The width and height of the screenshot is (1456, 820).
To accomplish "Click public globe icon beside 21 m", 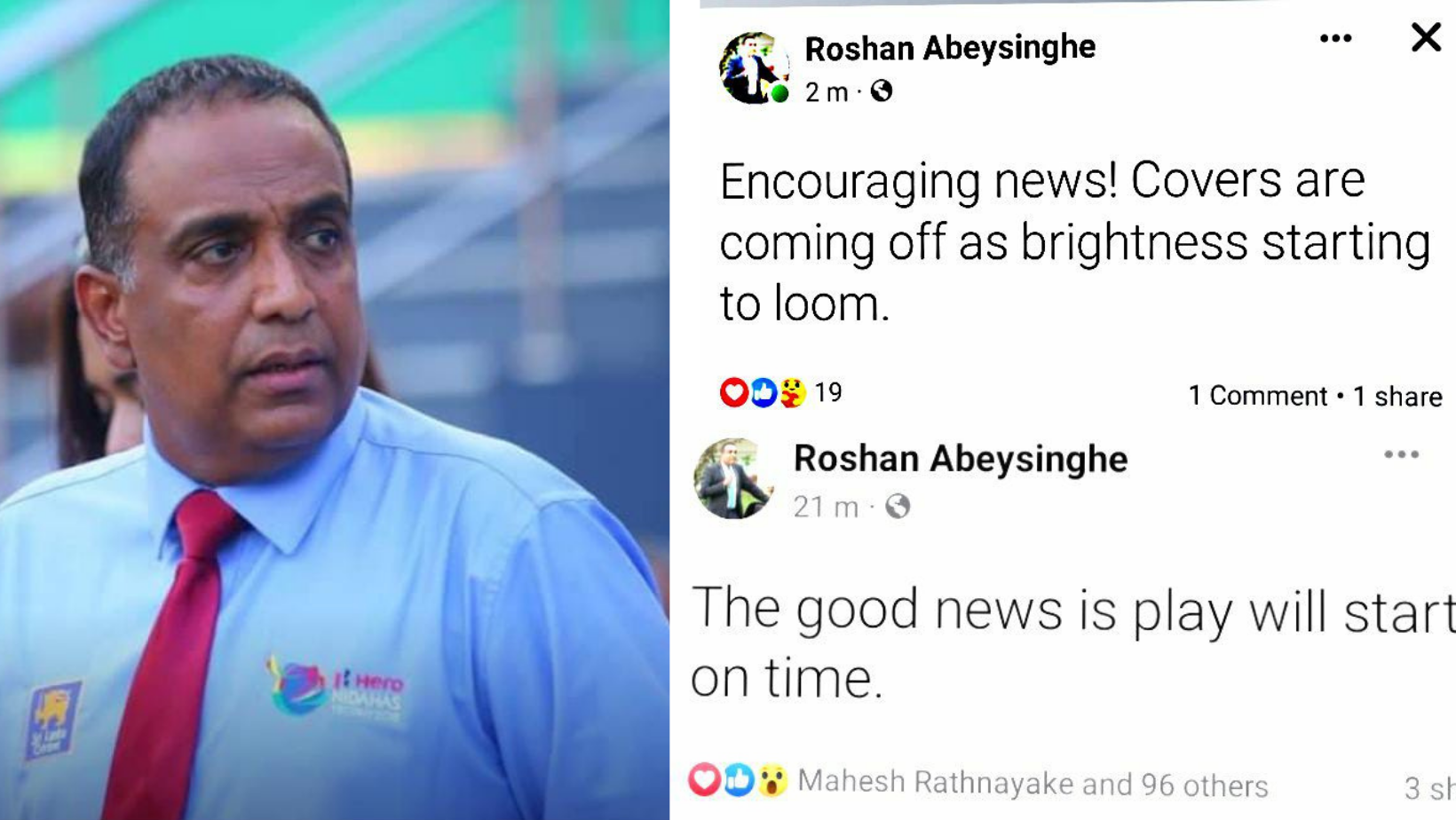I will coord(898,507).
